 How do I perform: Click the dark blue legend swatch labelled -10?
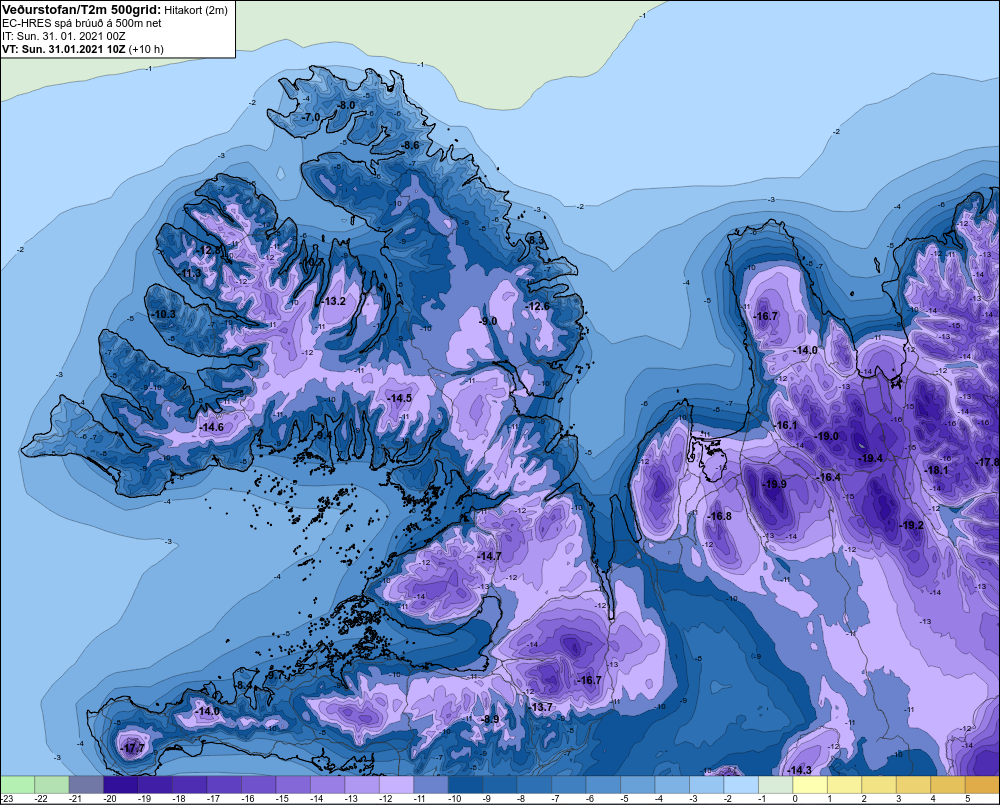465,785
